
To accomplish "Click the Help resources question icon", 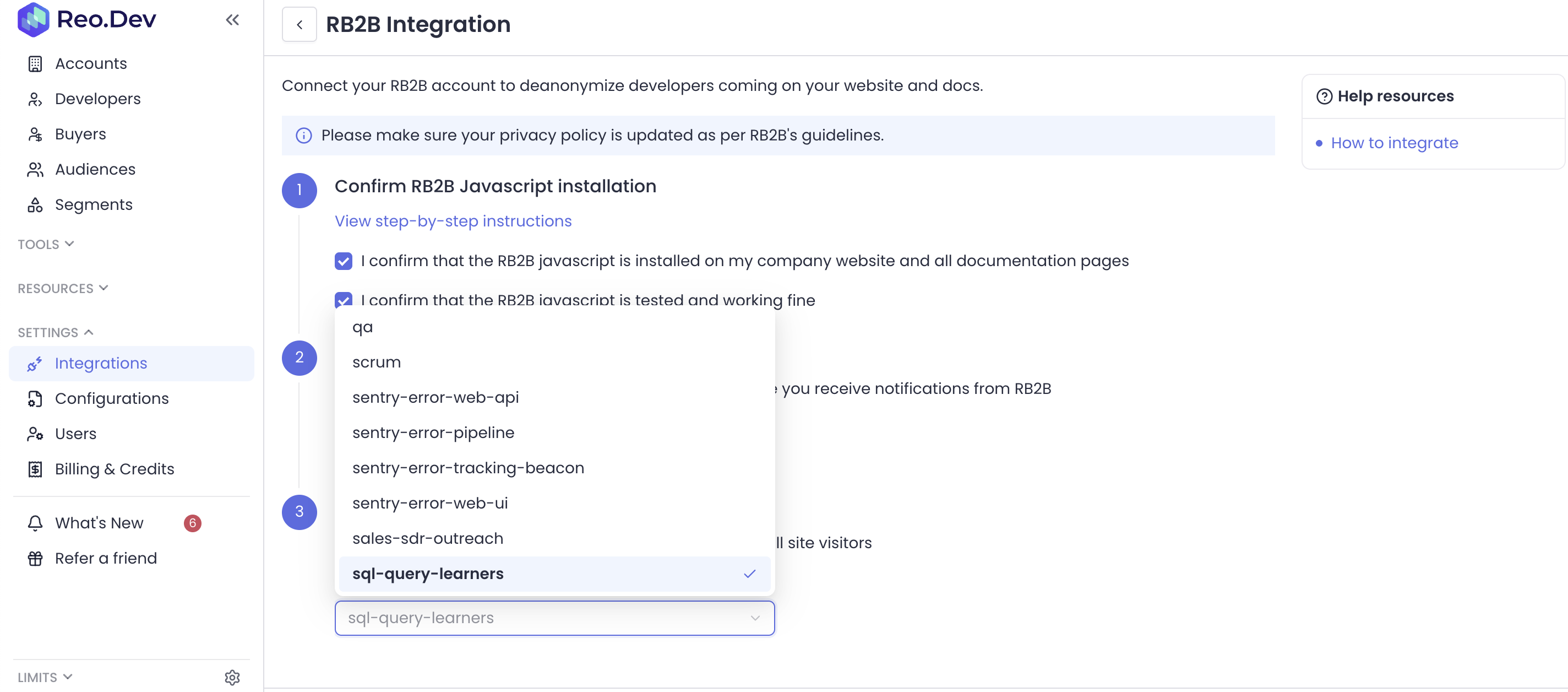I will click(x=1324, y=96).
